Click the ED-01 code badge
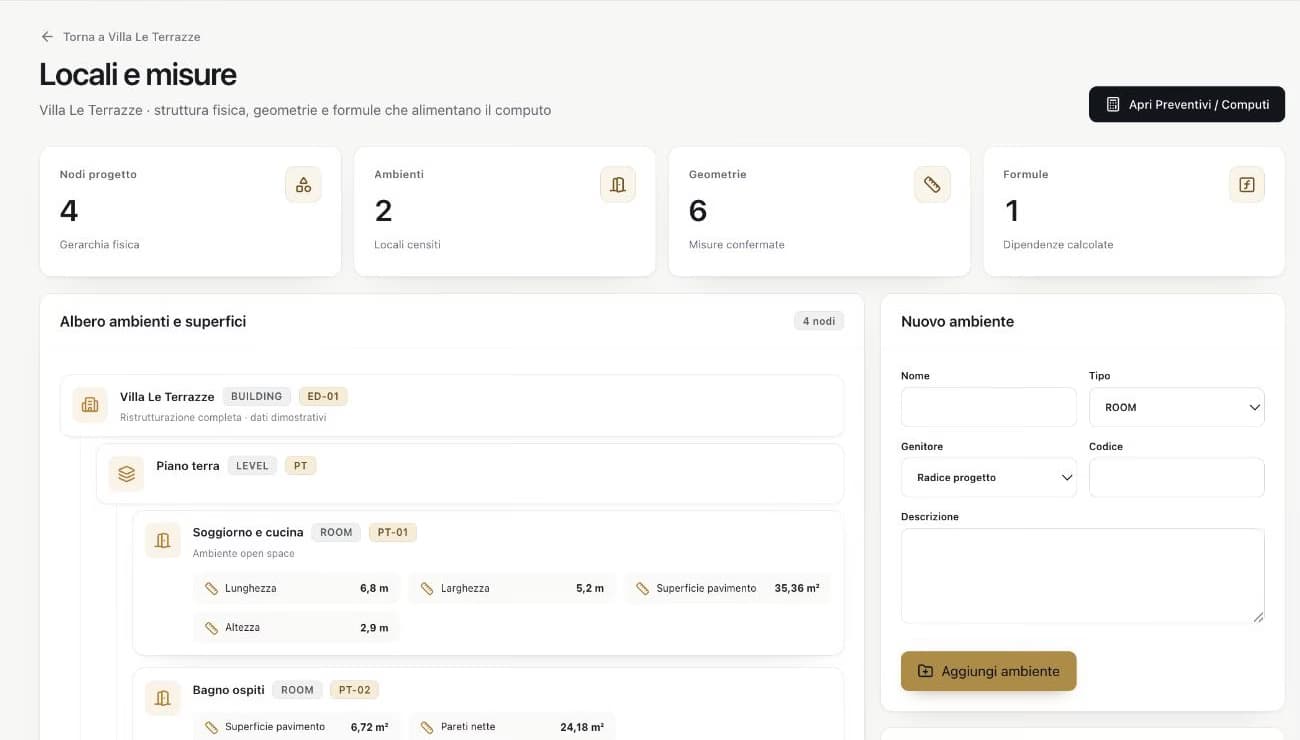This screenshot has height=740, width=1300. [x=323, y=396]
